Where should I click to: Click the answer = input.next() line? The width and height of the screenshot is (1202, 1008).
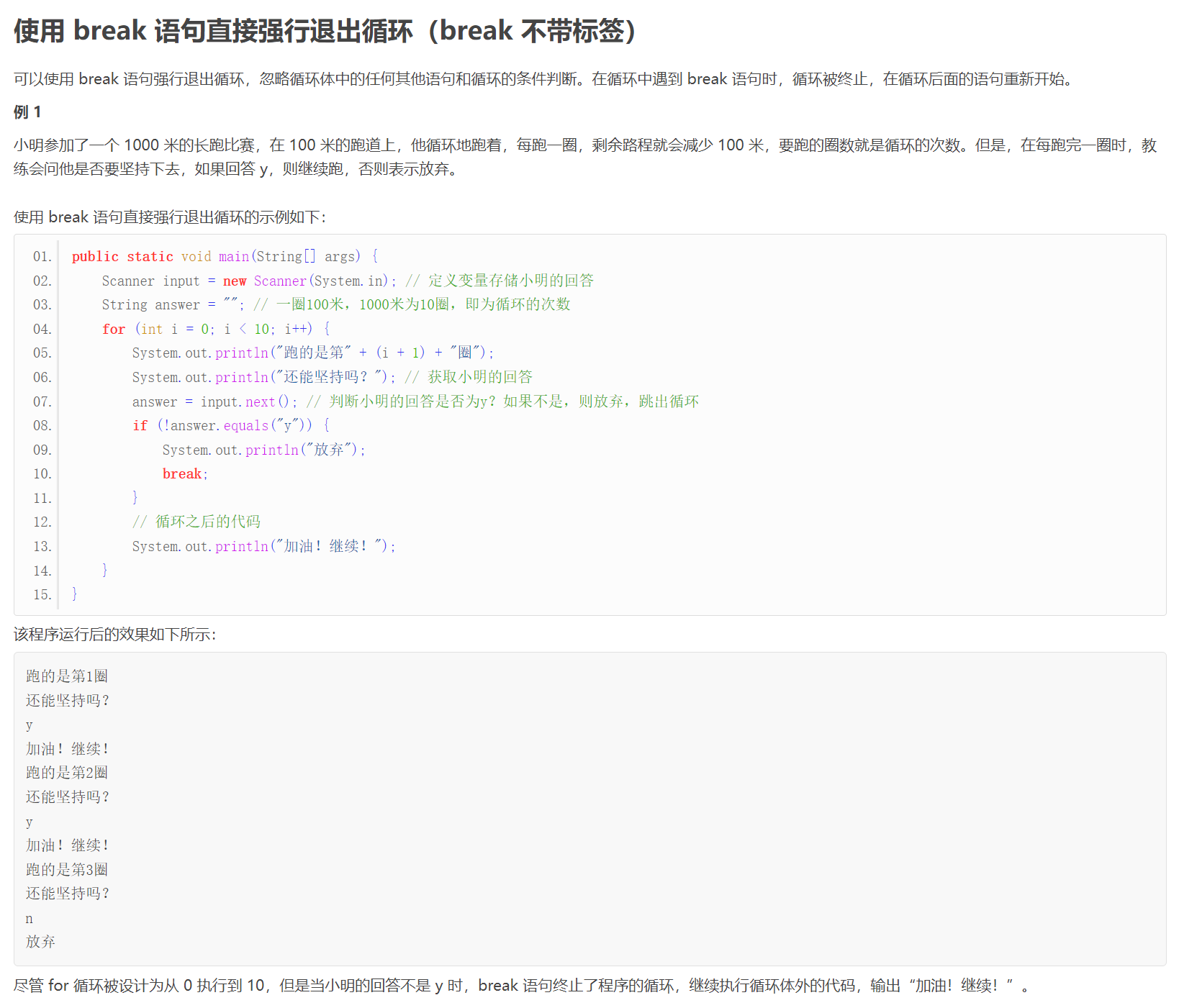pos(415,401)
